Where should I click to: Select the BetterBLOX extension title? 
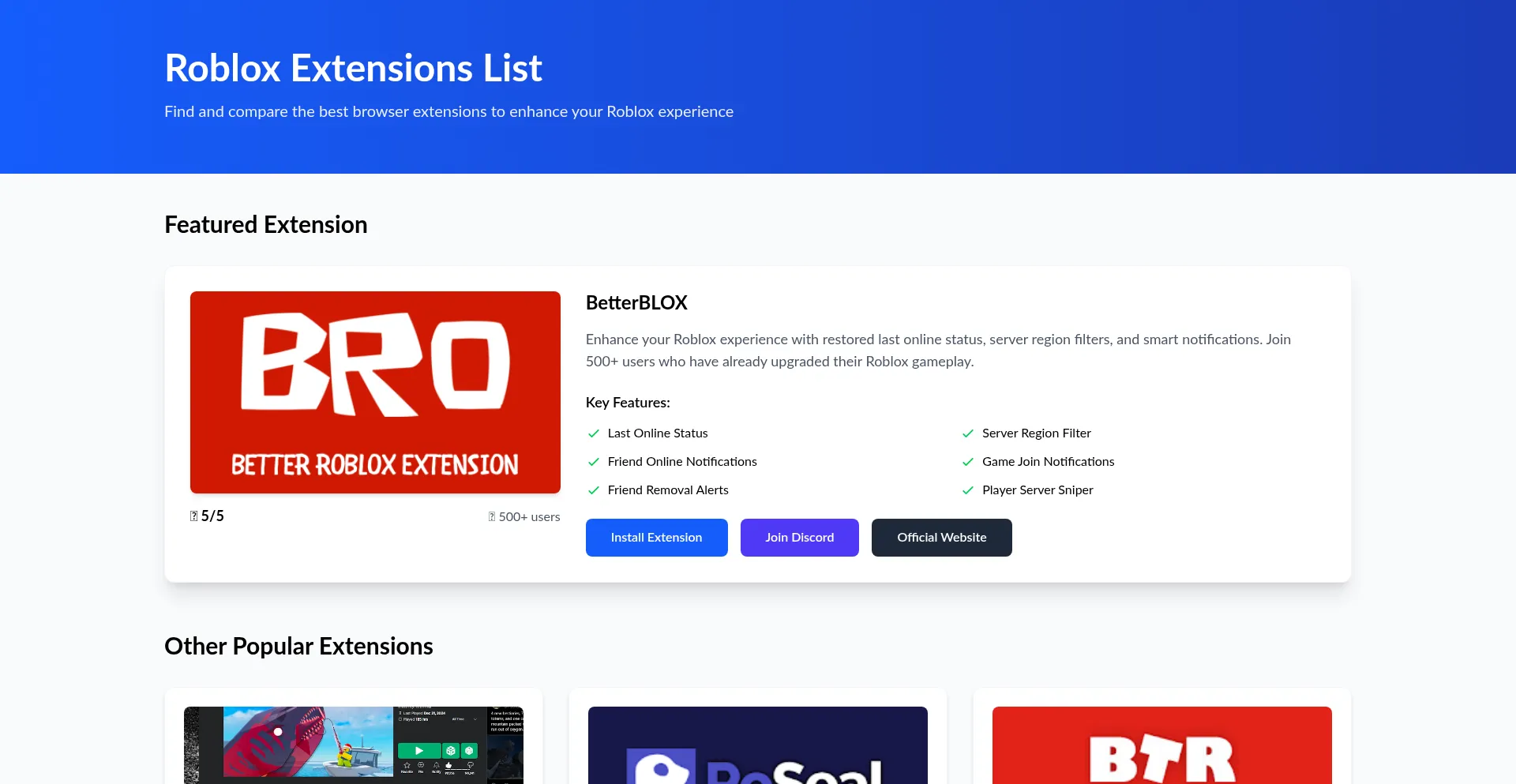point(636,302)
